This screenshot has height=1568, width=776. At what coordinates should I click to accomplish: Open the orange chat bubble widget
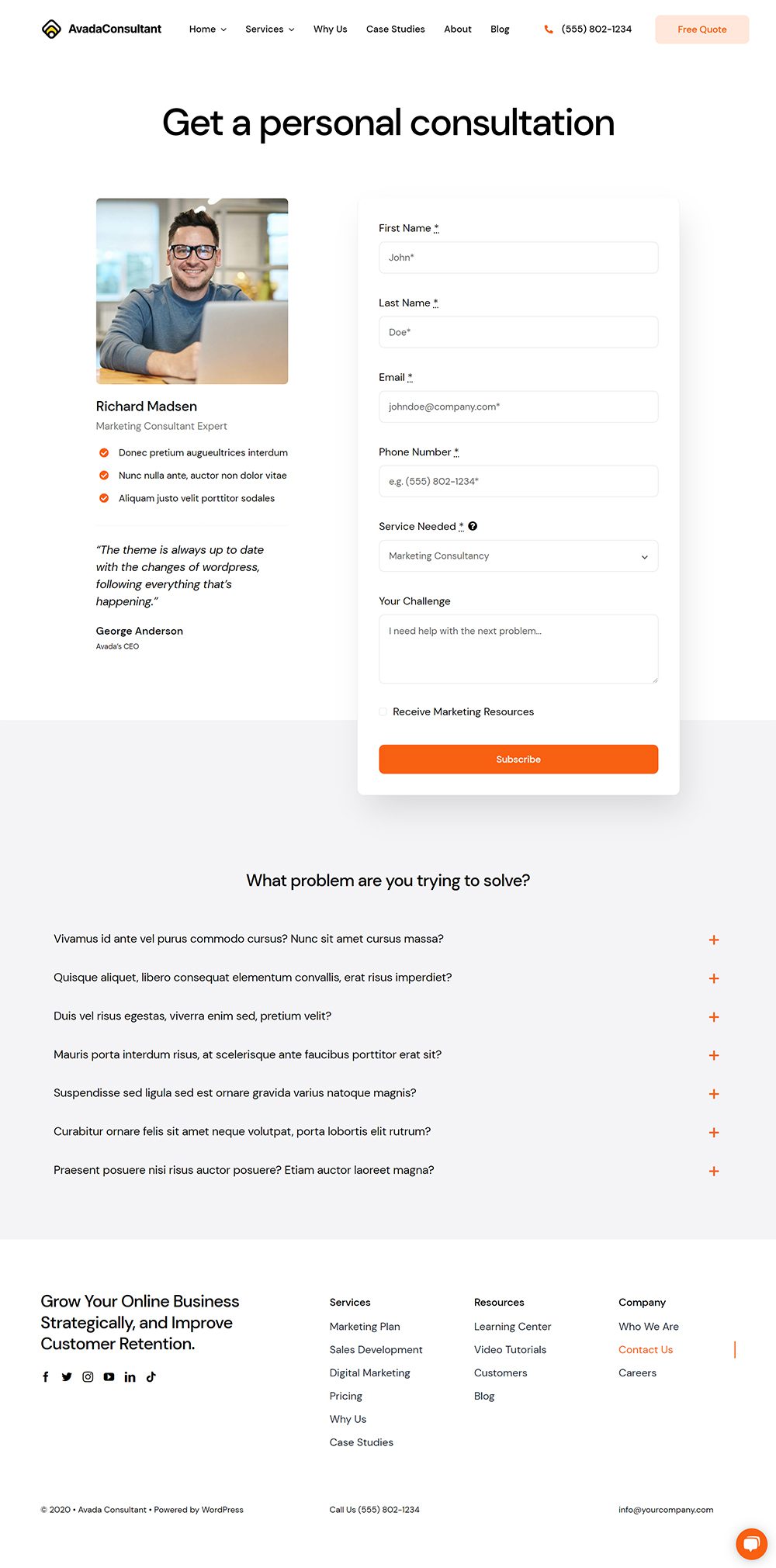pos(751,1543)
